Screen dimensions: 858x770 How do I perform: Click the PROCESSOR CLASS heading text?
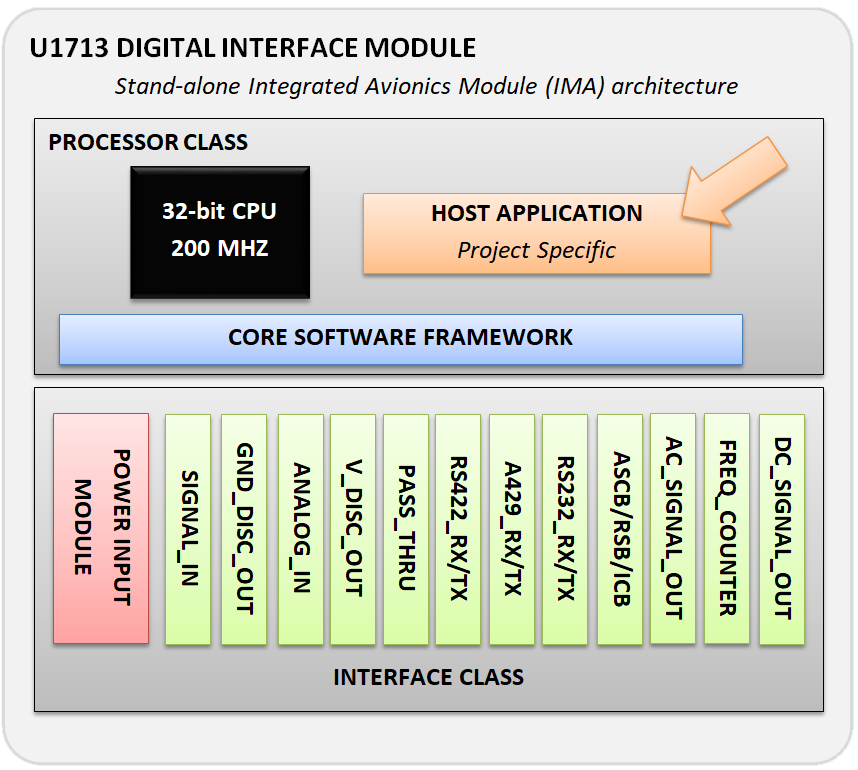click(x=148, y=142)
